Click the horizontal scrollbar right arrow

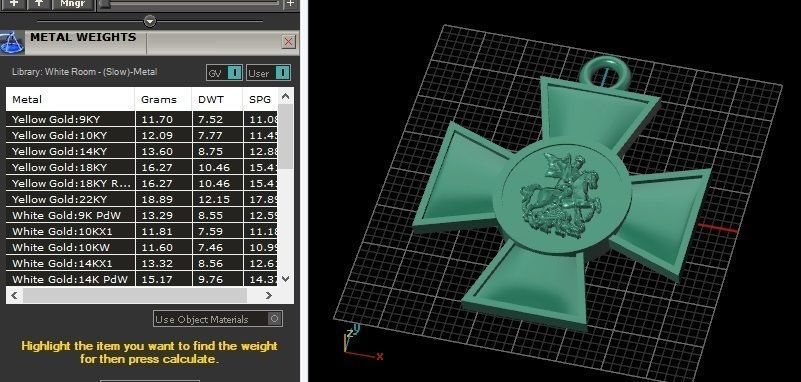tap(269, 295)
